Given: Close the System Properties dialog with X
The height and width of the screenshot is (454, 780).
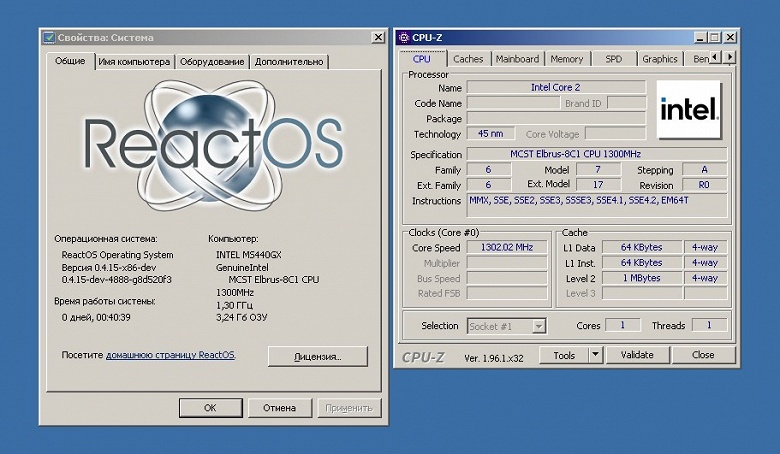Looking at the screenshot, I should pos(378,37).
